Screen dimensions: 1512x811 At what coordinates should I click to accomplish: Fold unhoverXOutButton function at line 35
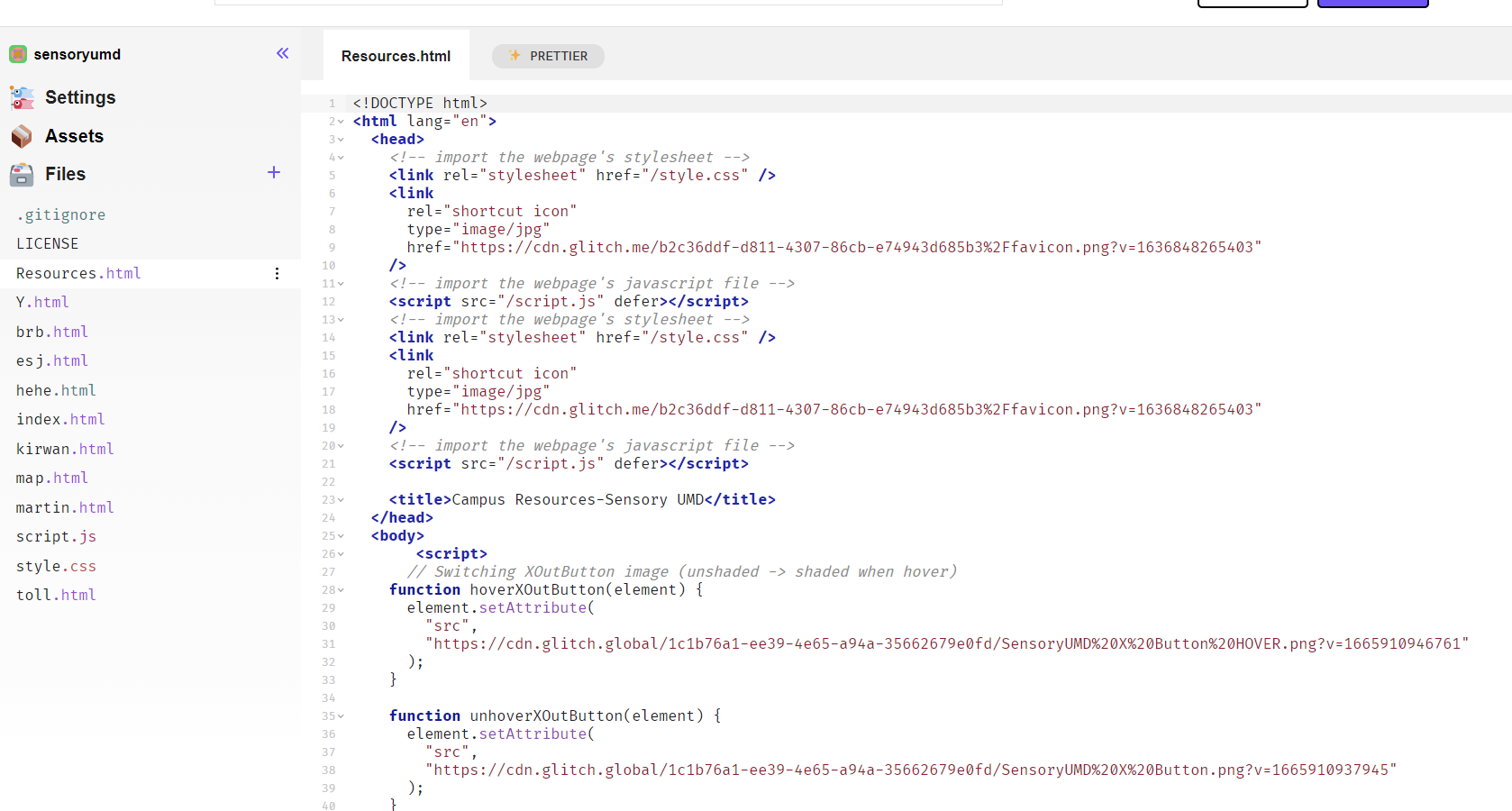pos(341,716)
